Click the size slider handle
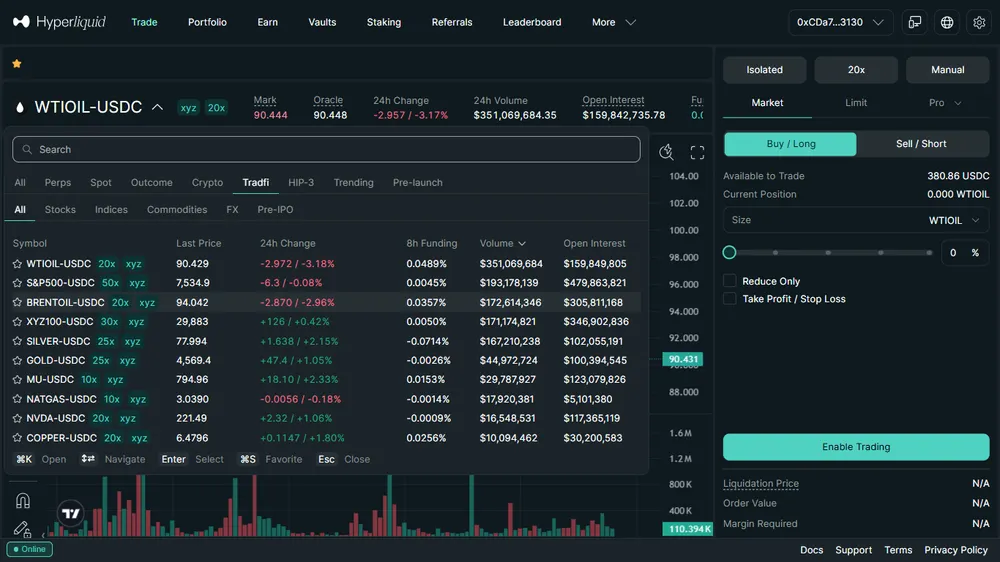 pos(730,253)
